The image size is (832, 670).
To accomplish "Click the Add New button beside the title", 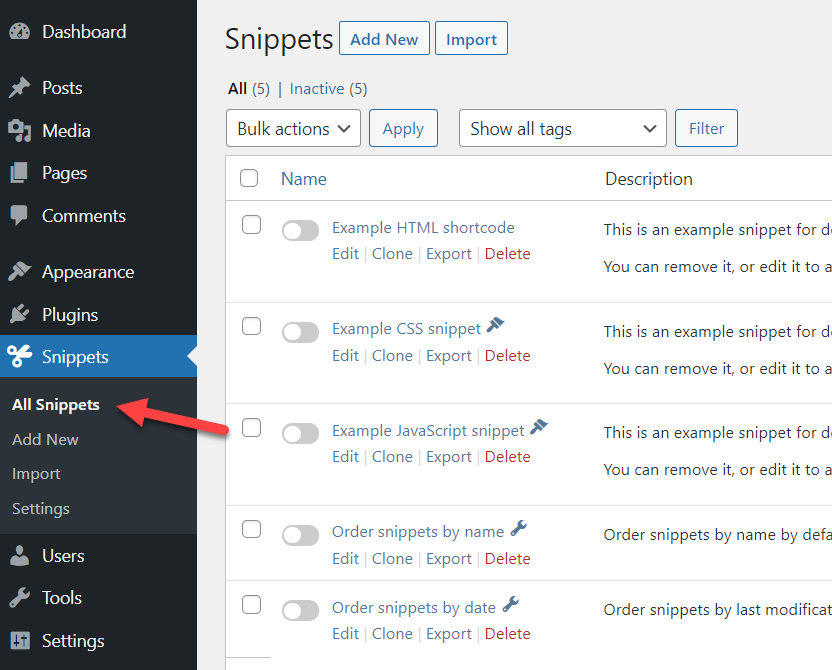I will 384,39.
